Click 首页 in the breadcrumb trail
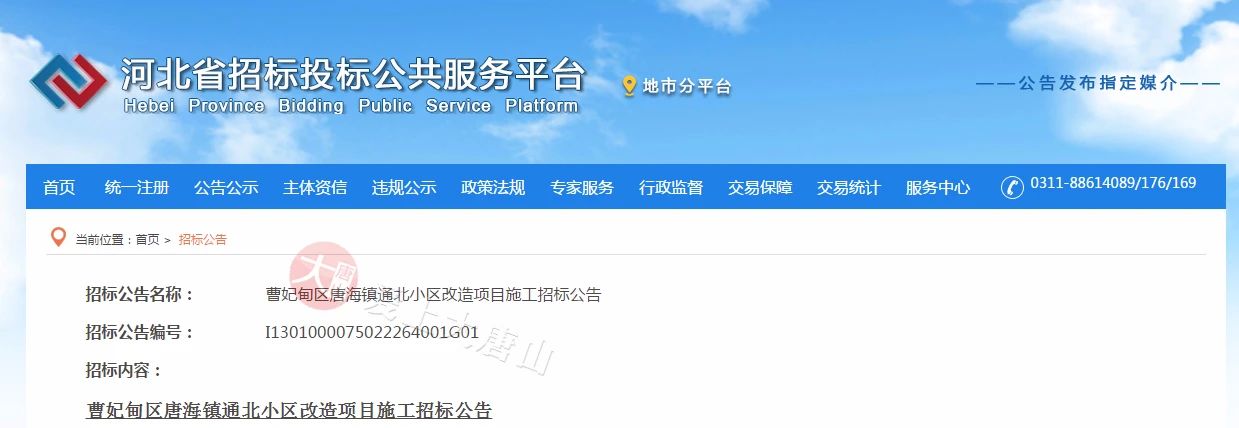 [147, 240]
